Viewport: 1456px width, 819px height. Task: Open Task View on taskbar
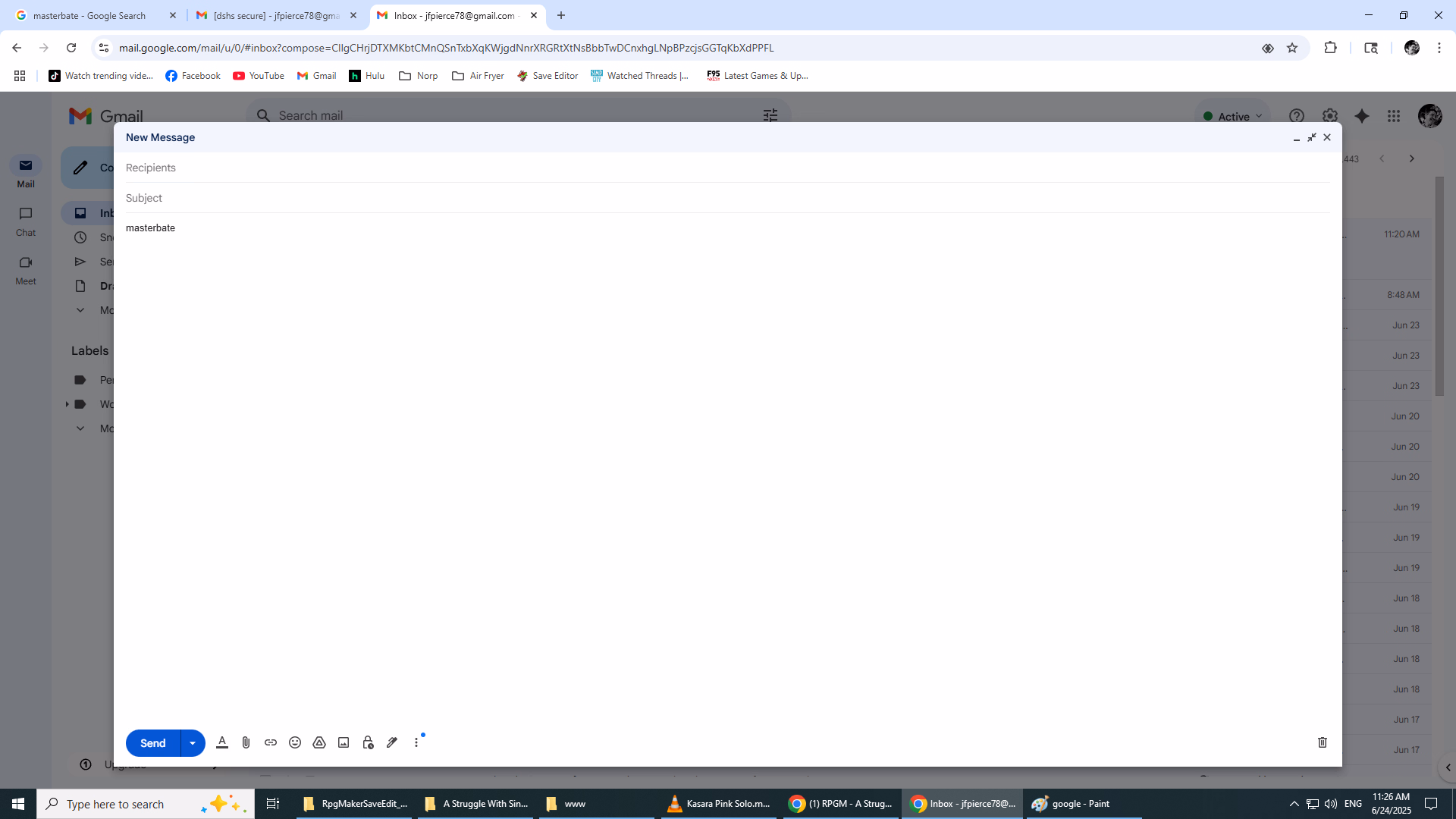tap(273, 804)
